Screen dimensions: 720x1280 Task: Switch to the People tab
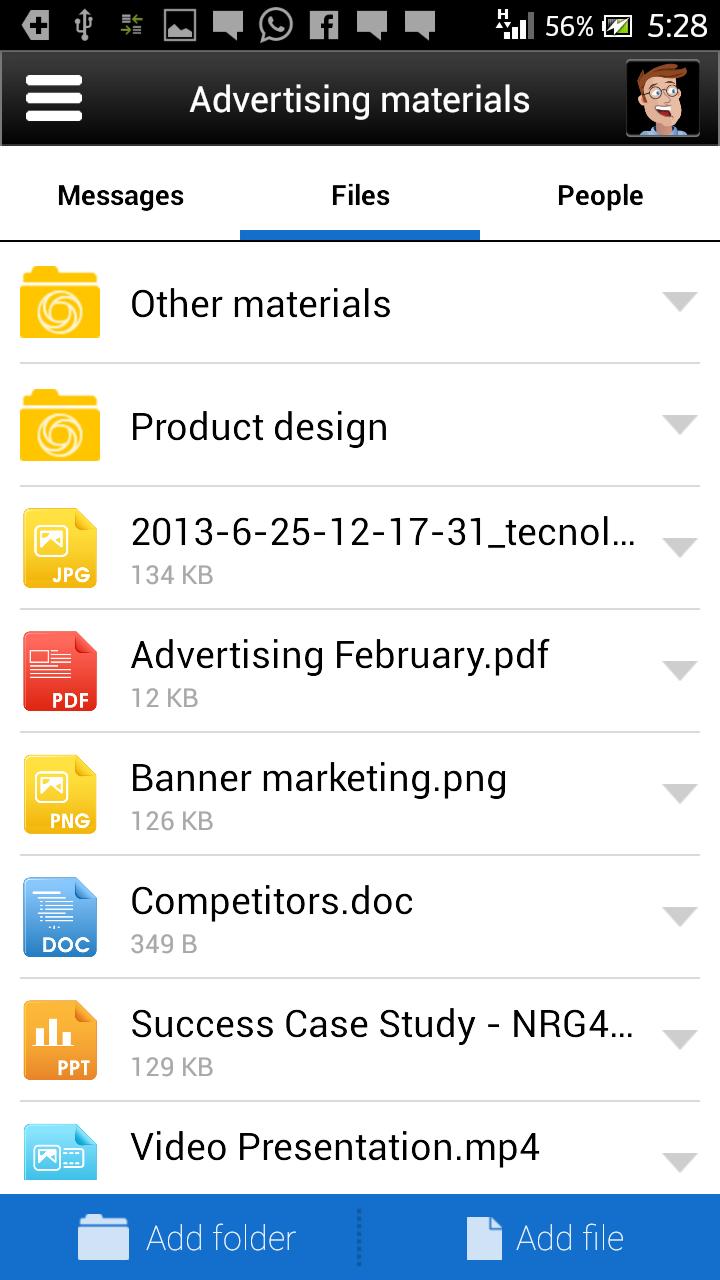(x=600, y=196)
